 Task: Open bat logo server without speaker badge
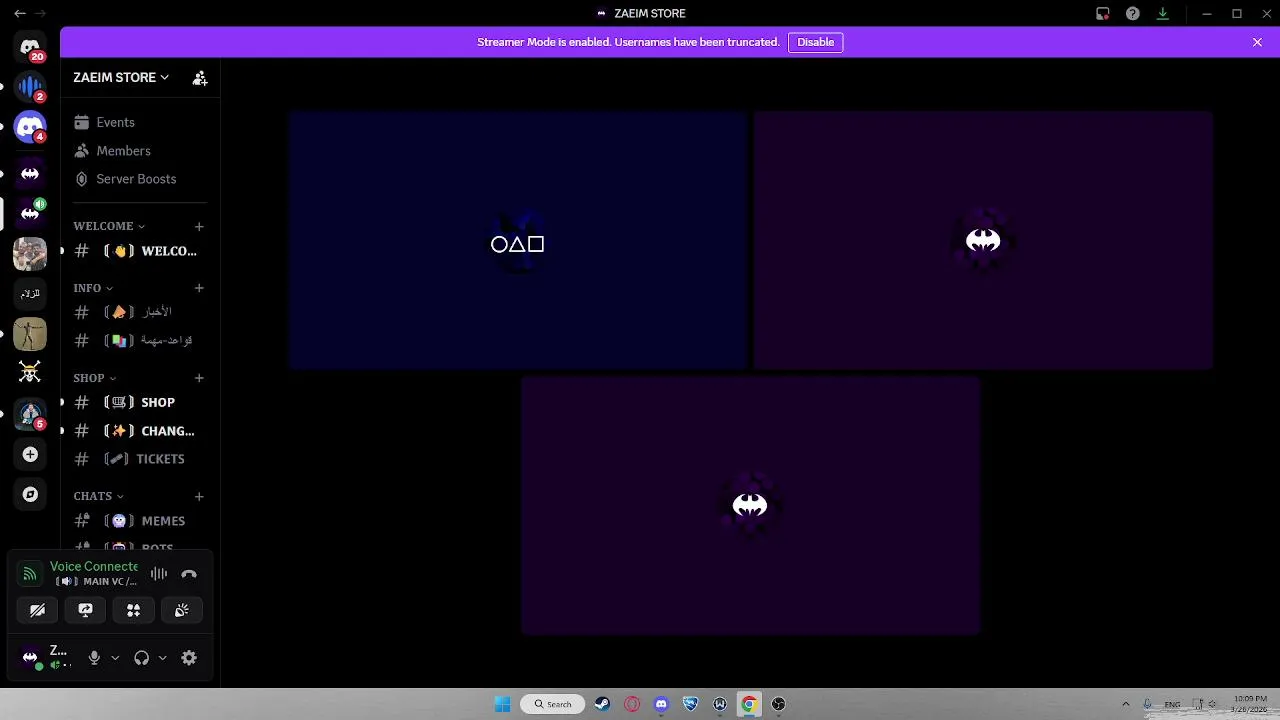tap(30, 174)
